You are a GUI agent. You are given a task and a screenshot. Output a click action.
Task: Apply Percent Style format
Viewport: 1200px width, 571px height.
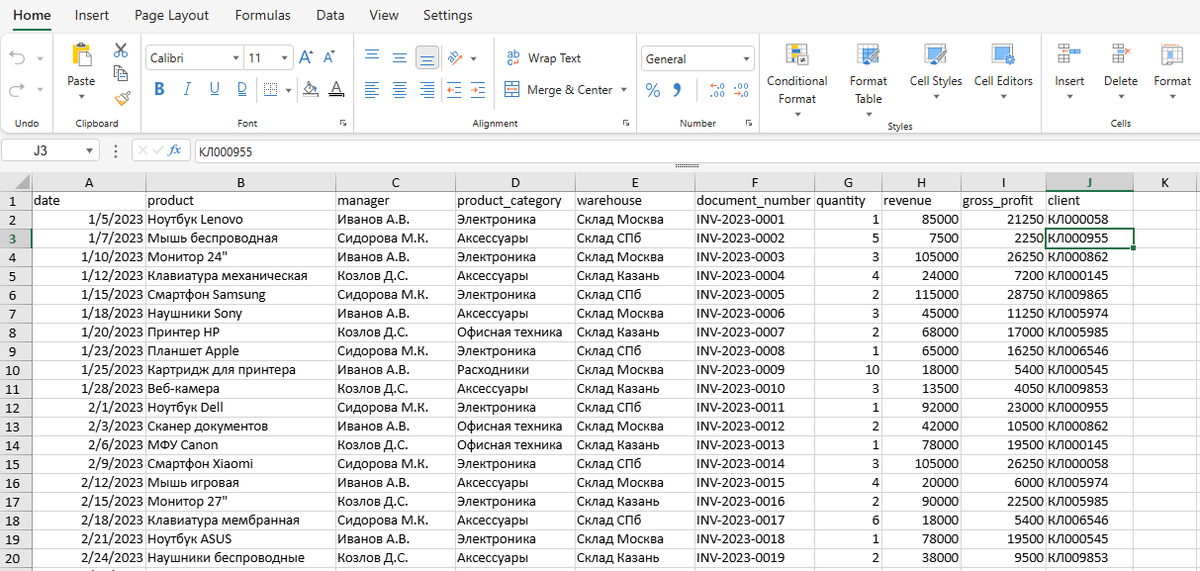point(653,90)
